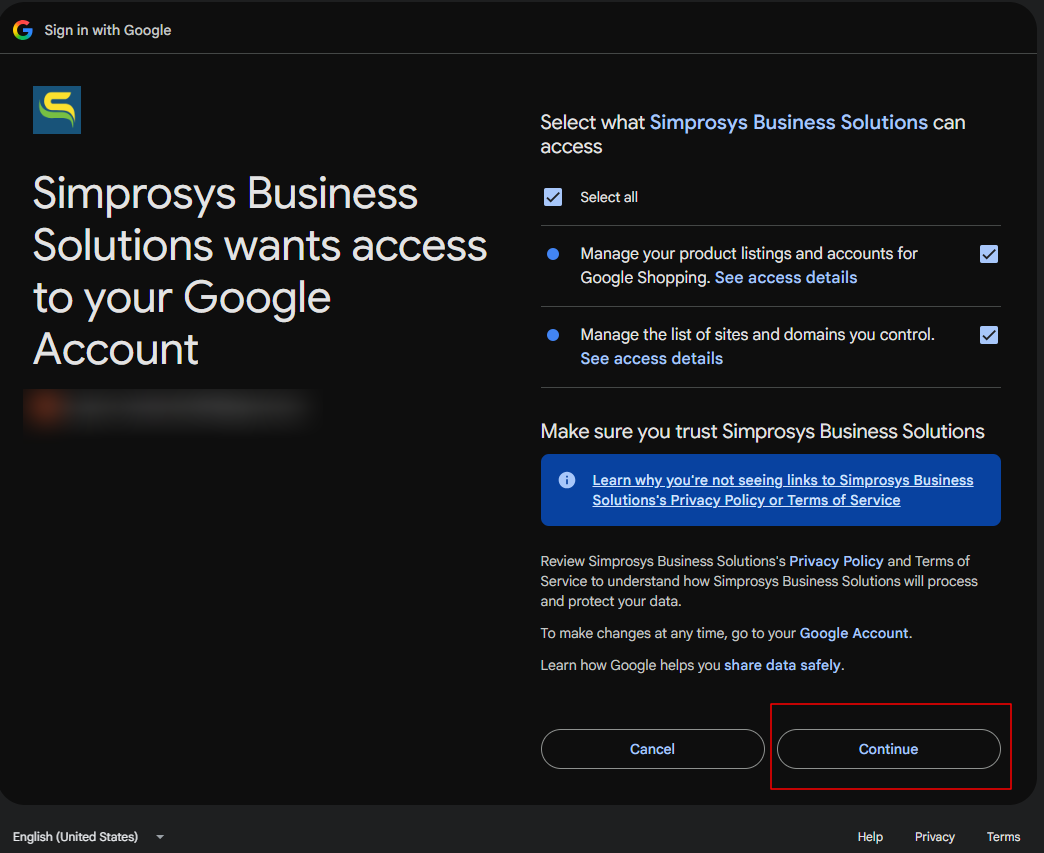Open Simprosys Privacy Policy link in review paragraph
1044x853 pixels.
(x=836, y=561)
